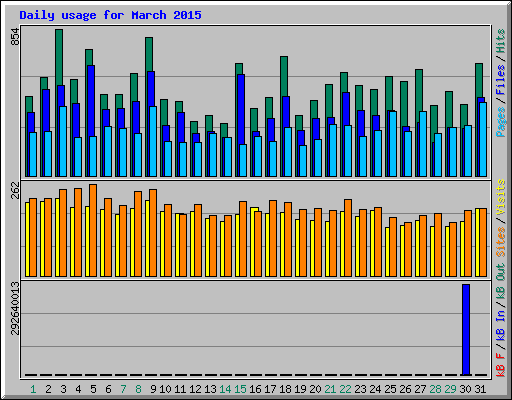The width and height of the screenshot is (512, 400).
Task: Click the cyan Pages bar for day 31
Action: click(x=483, y=139)
